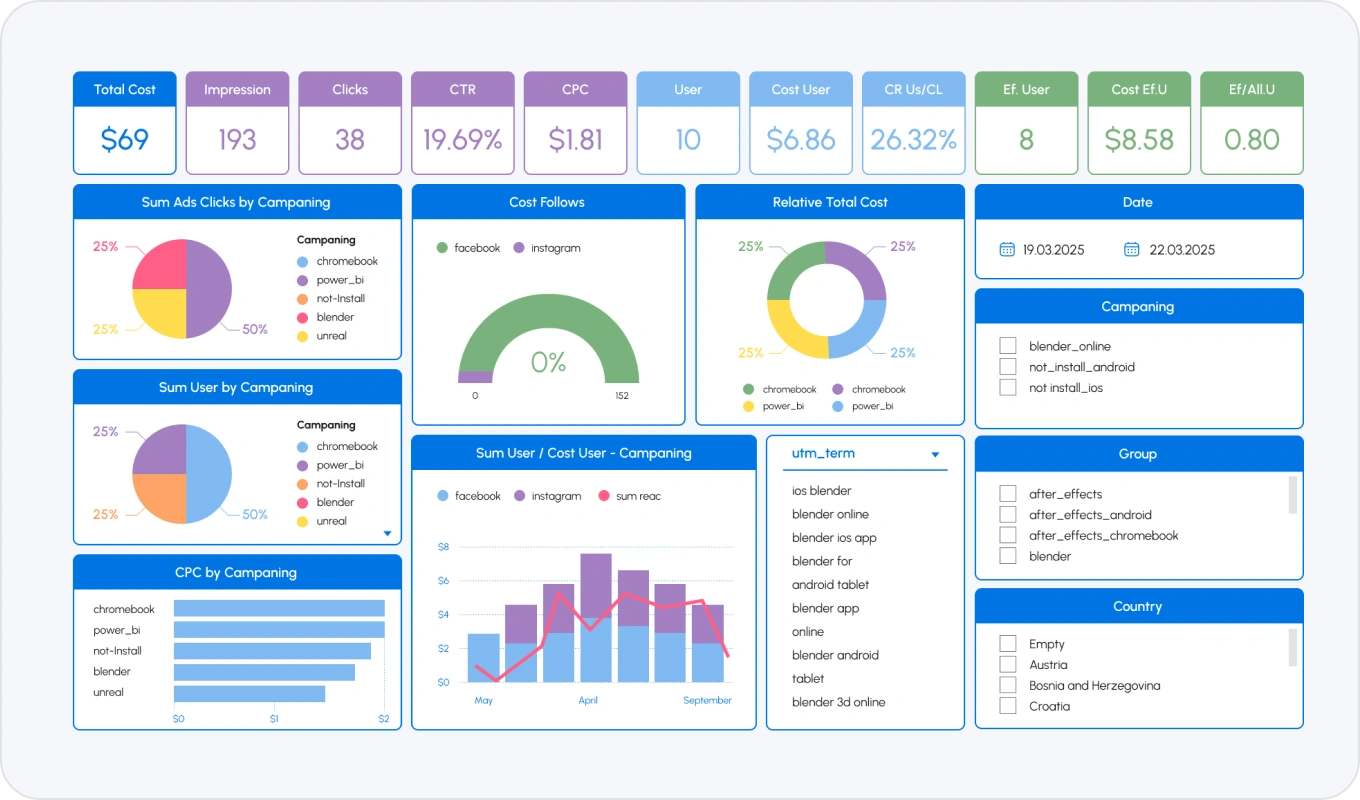Click the purple instagram legend dot in Cost Follows
Screen dimensions: 1360x800
pyautogui.click(x=519, y=248)
